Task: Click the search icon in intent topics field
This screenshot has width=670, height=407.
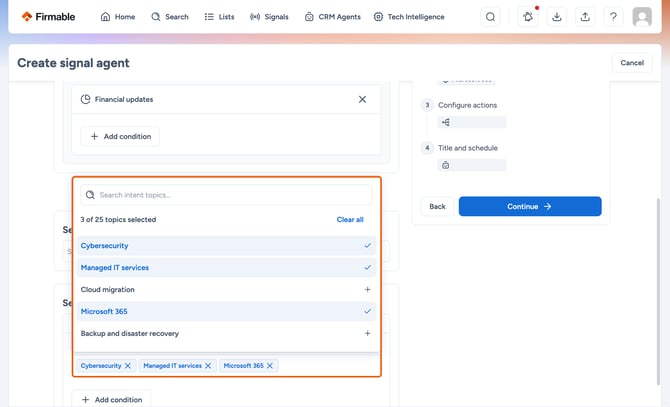Action: (x=90, y=195)
